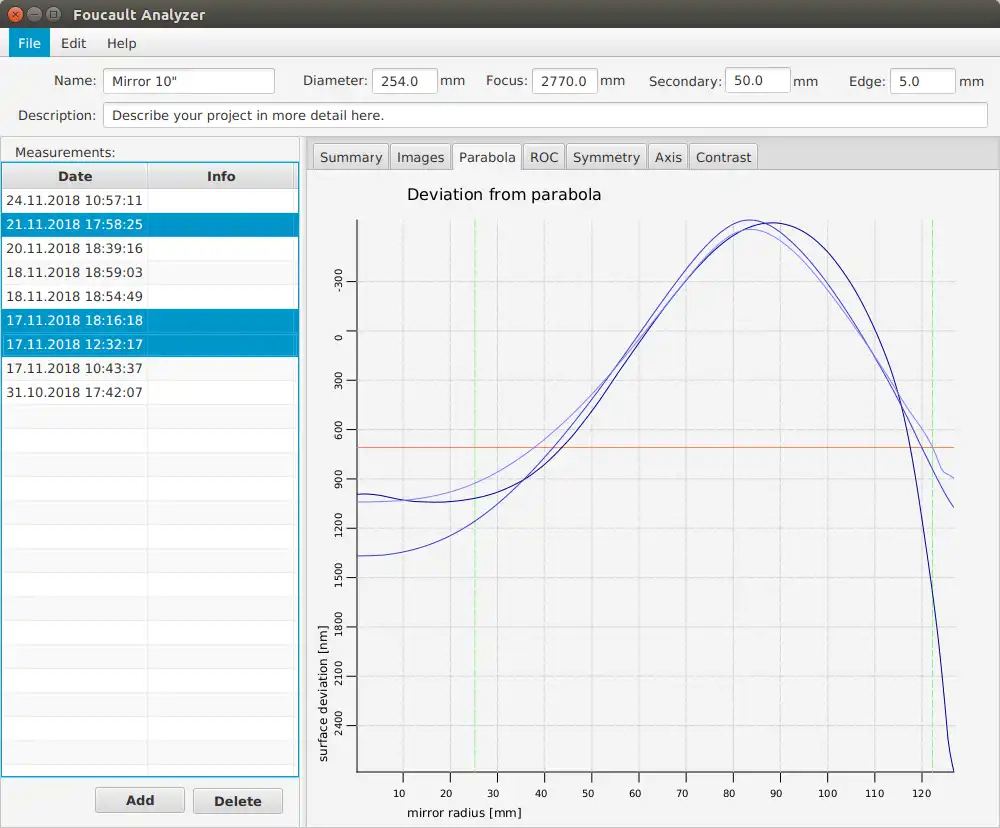Viewport: 1000px width, 828px height.
Task: Edit the Secondary size field
Action: pyautogui.click(x=757, y=81)
